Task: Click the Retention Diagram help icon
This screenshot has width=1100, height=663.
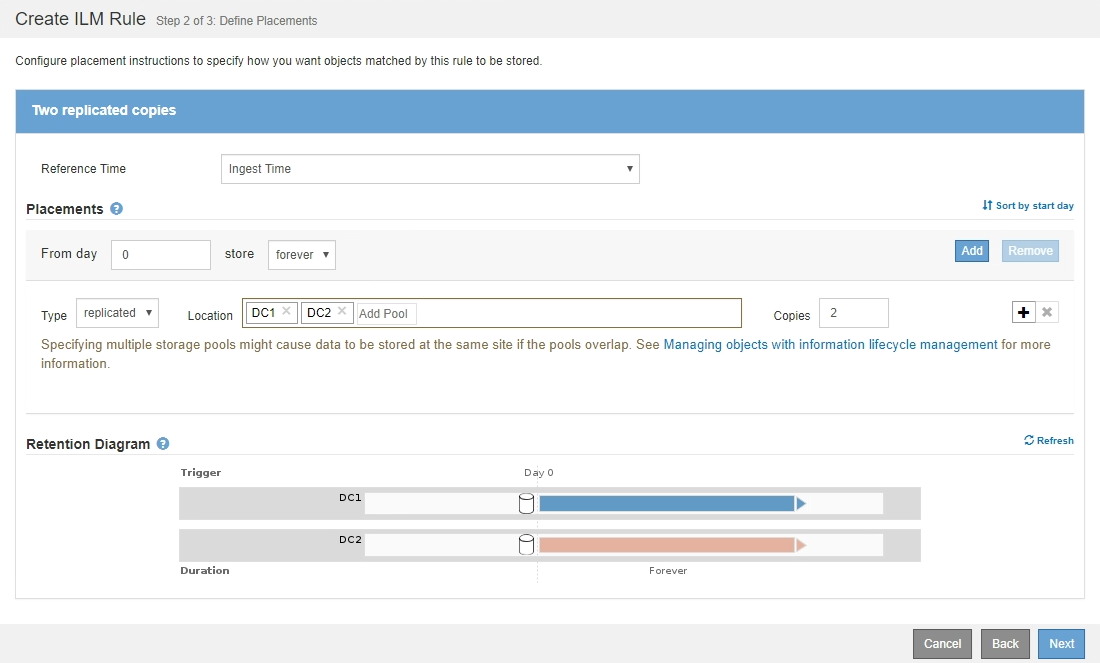Action: [163, 444]
